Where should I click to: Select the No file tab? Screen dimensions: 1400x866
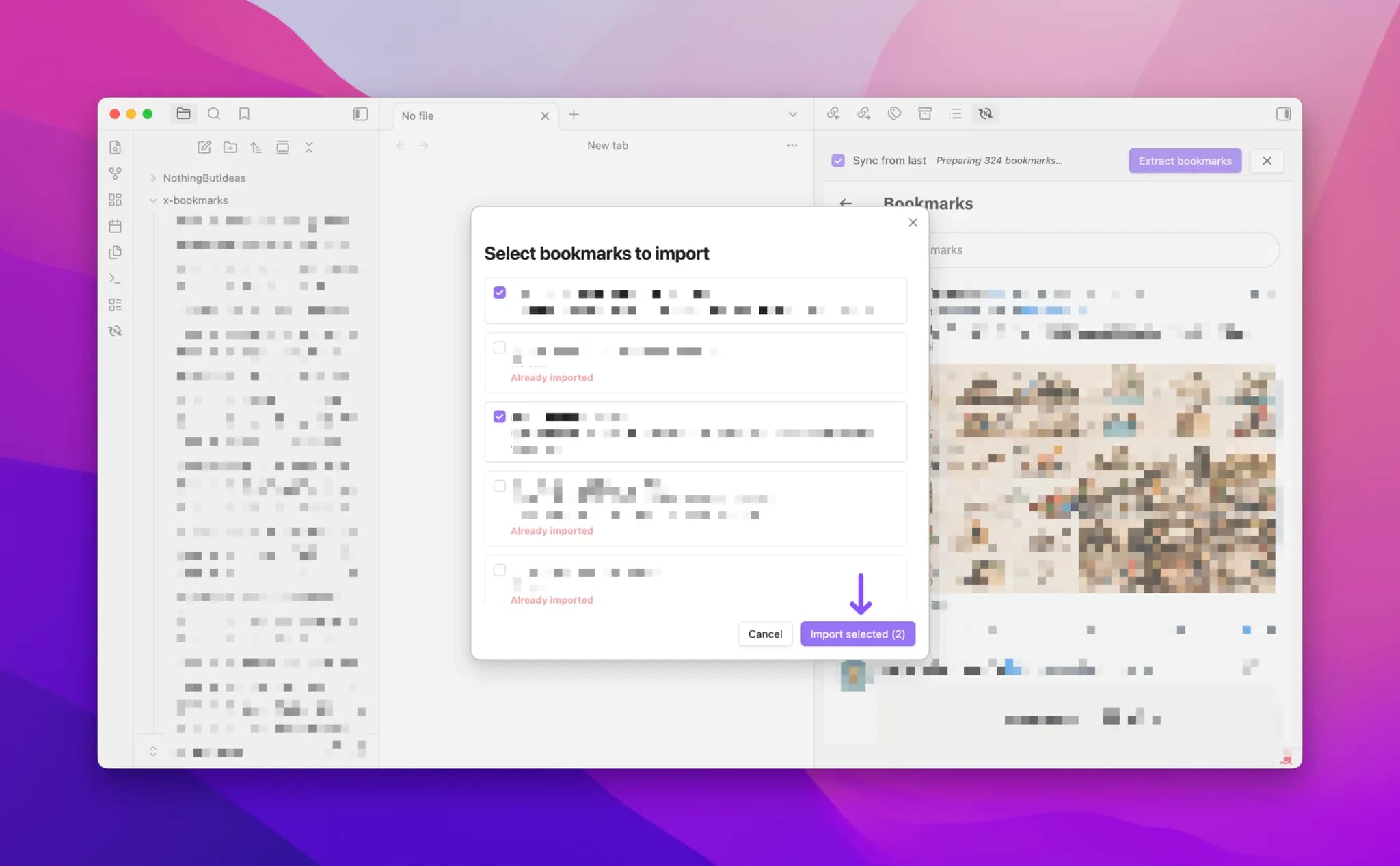pyautogui.click(x=475, y=116)
